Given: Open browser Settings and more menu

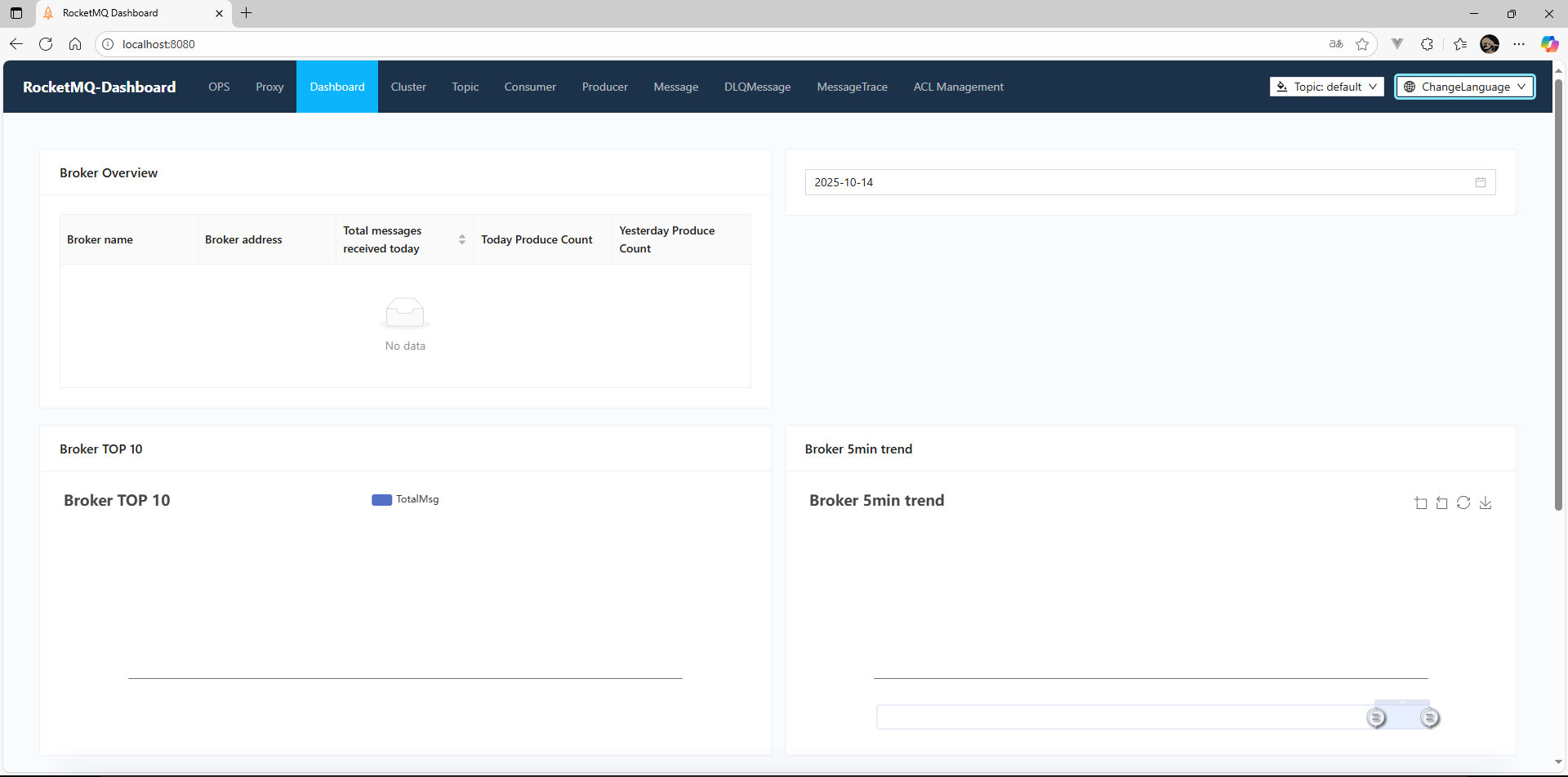Looking at the screenshot, I should click(1519, 44).
